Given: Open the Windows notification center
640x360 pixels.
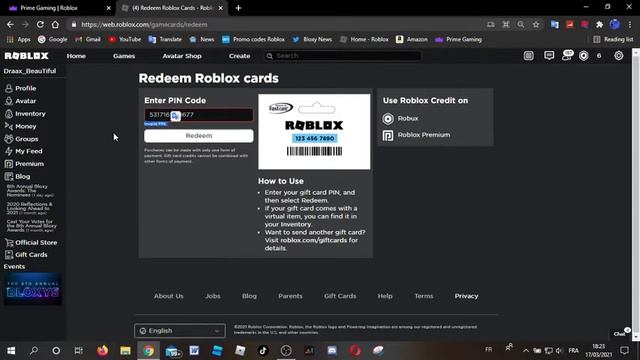Looking at the screenshot, I should (x=624, y=351).
